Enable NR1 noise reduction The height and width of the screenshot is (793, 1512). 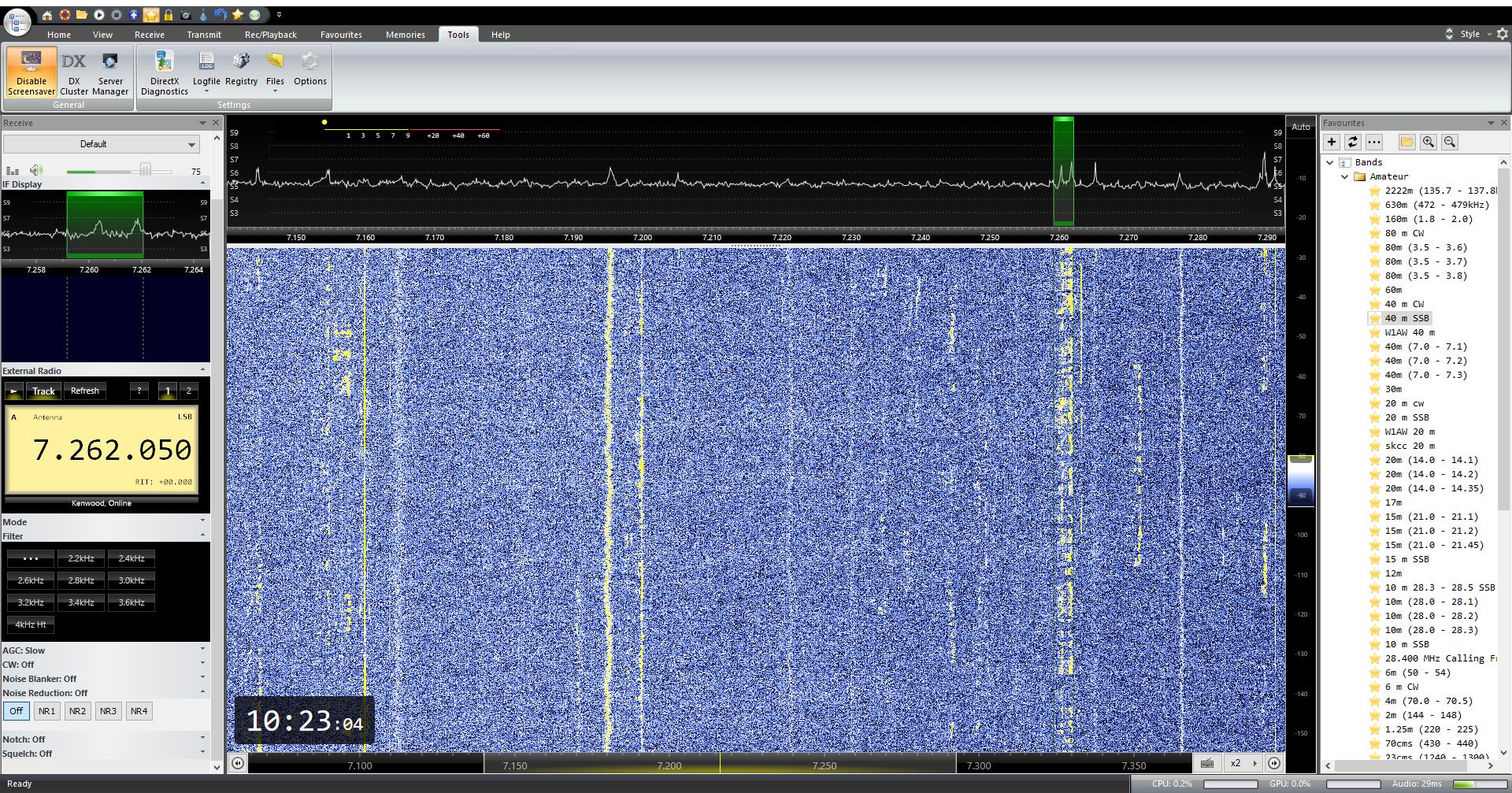[x=46, y=711]
